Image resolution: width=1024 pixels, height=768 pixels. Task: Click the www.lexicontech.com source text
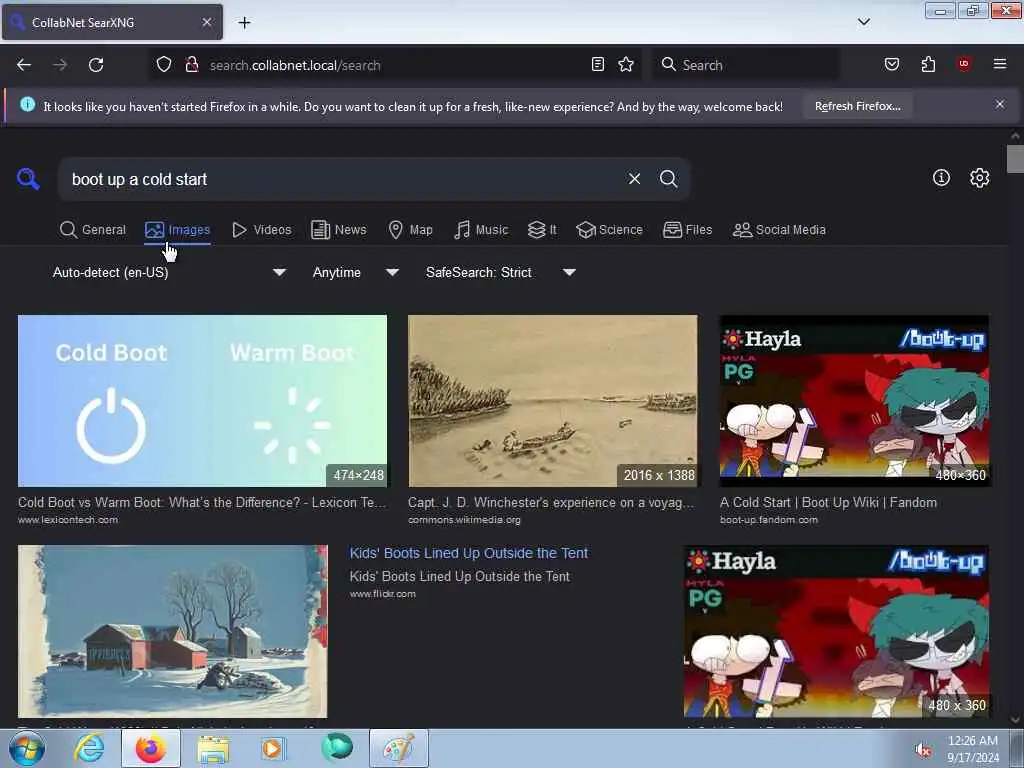click(68, 520)
